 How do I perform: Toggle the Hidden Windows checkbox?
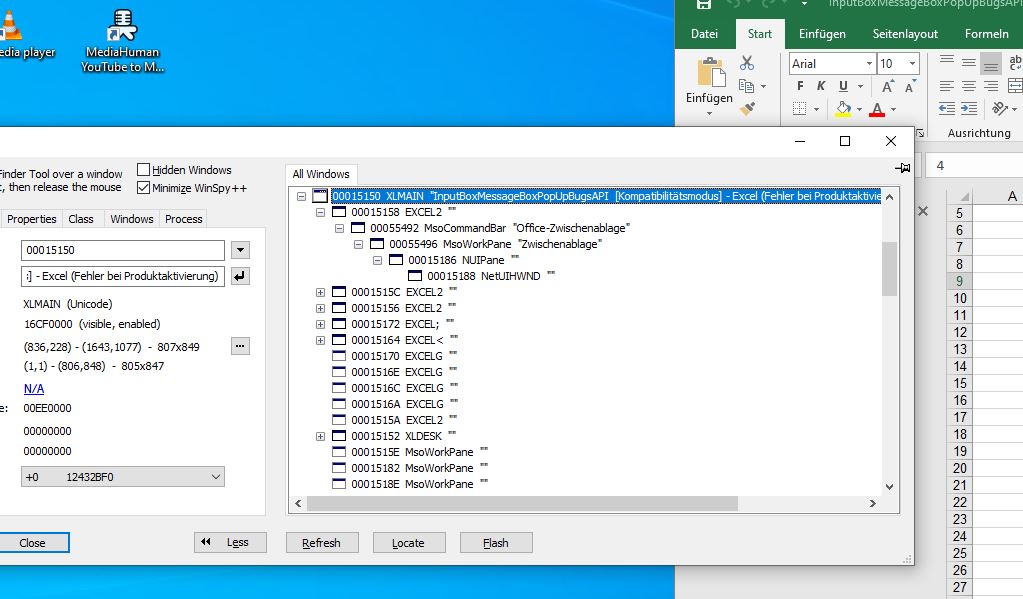click(144, 170)
